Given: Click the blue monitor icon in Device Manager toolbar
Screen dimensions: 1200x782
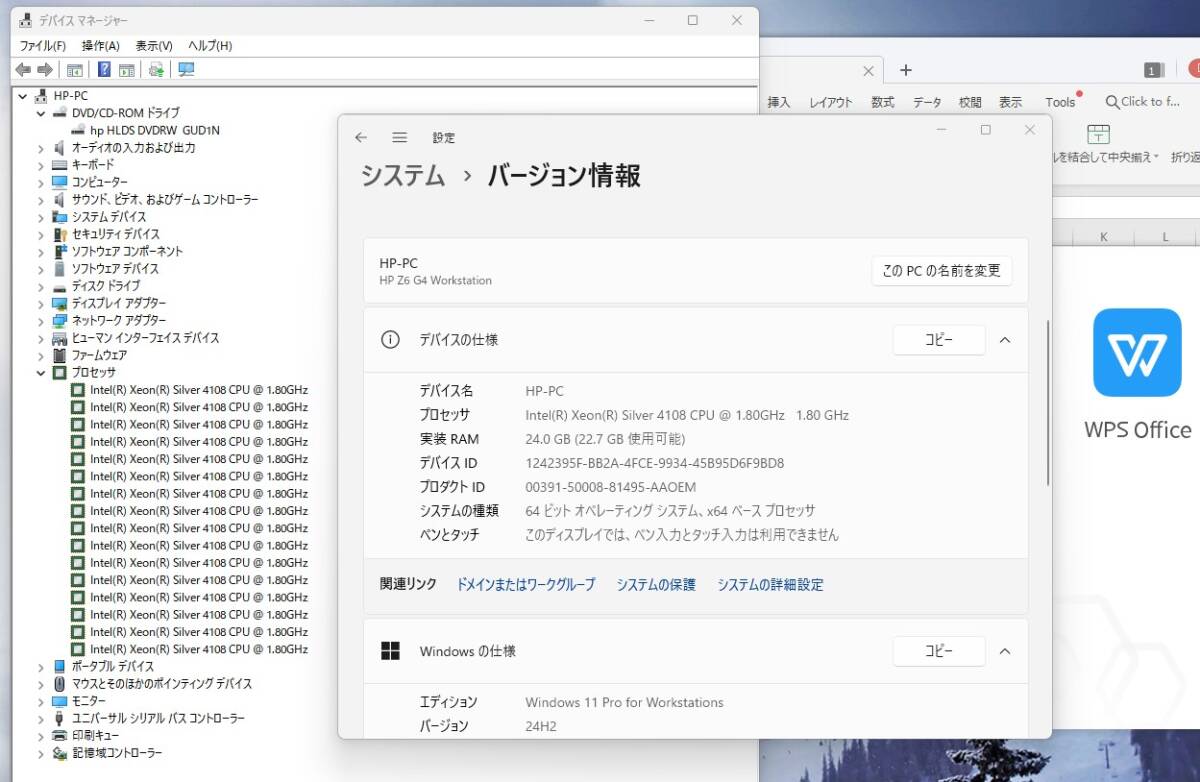Looking at the screenshot, I should [x=186, y=69].
